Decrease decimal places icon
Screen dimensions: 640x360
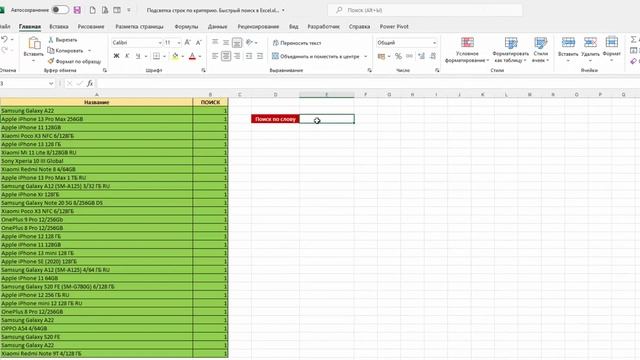433,56
